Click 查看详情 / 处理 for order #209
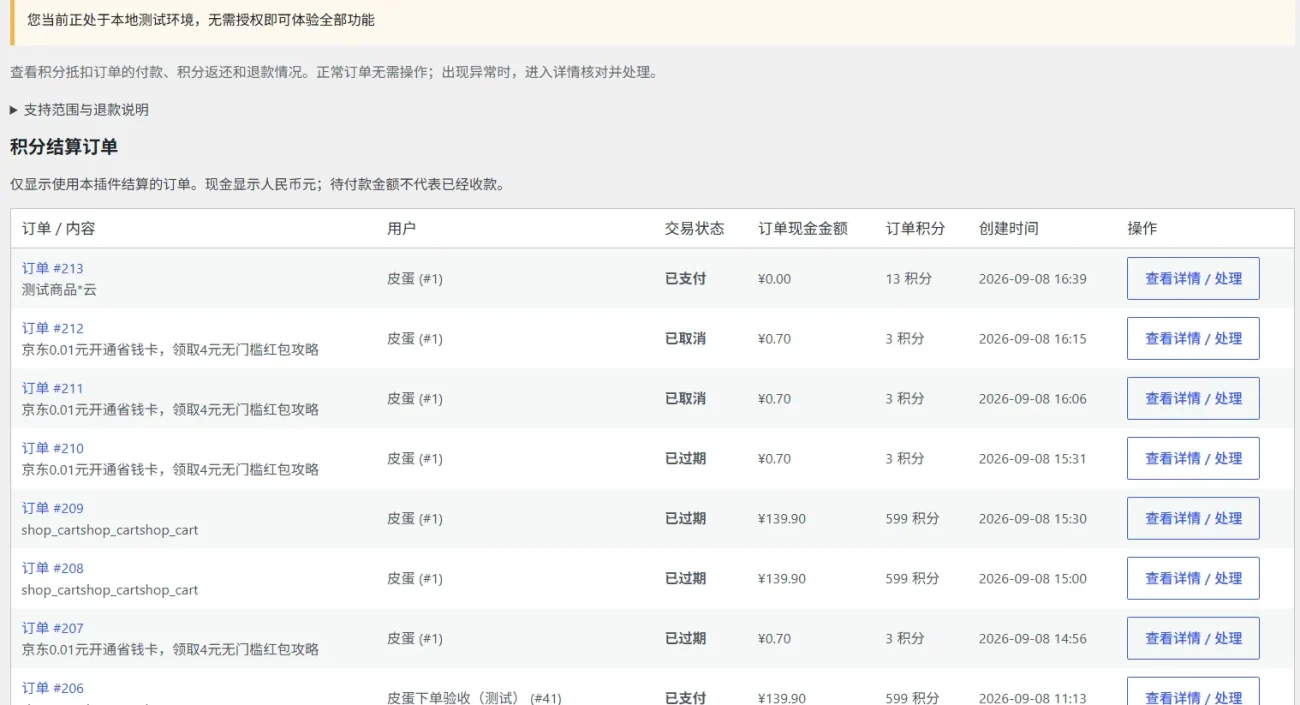This screenshot has width=1300, height=705. tap(1193, 519)
